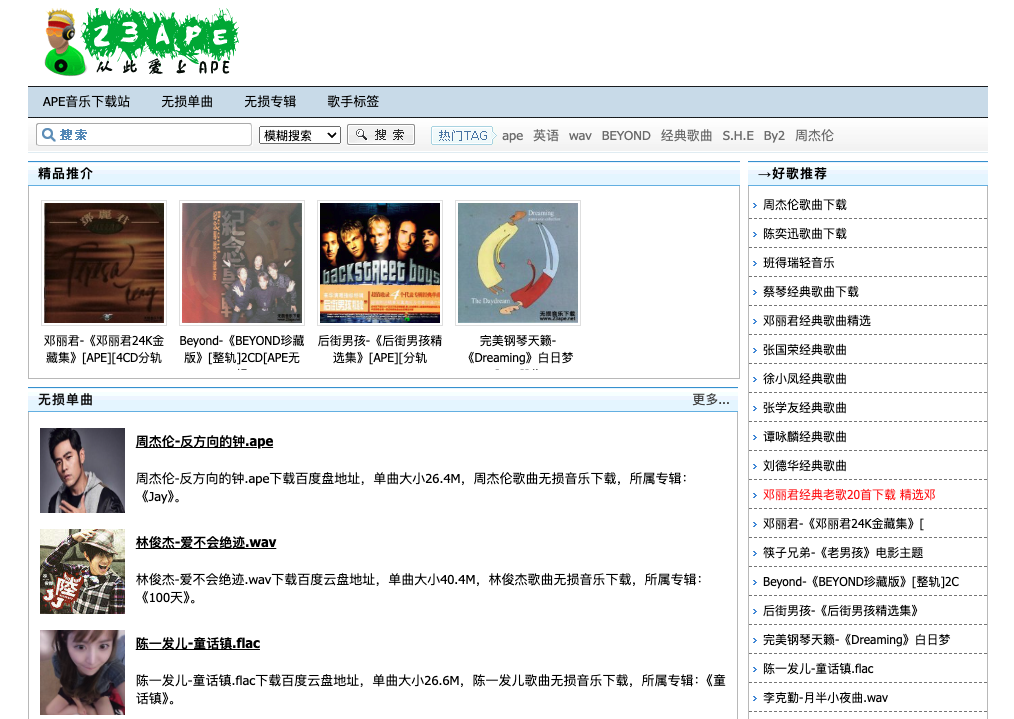This screenshot has height=719, width=1014.
Task: Open the 陈一发儿 singer photo thumbnail
Action: pos(82,672)
